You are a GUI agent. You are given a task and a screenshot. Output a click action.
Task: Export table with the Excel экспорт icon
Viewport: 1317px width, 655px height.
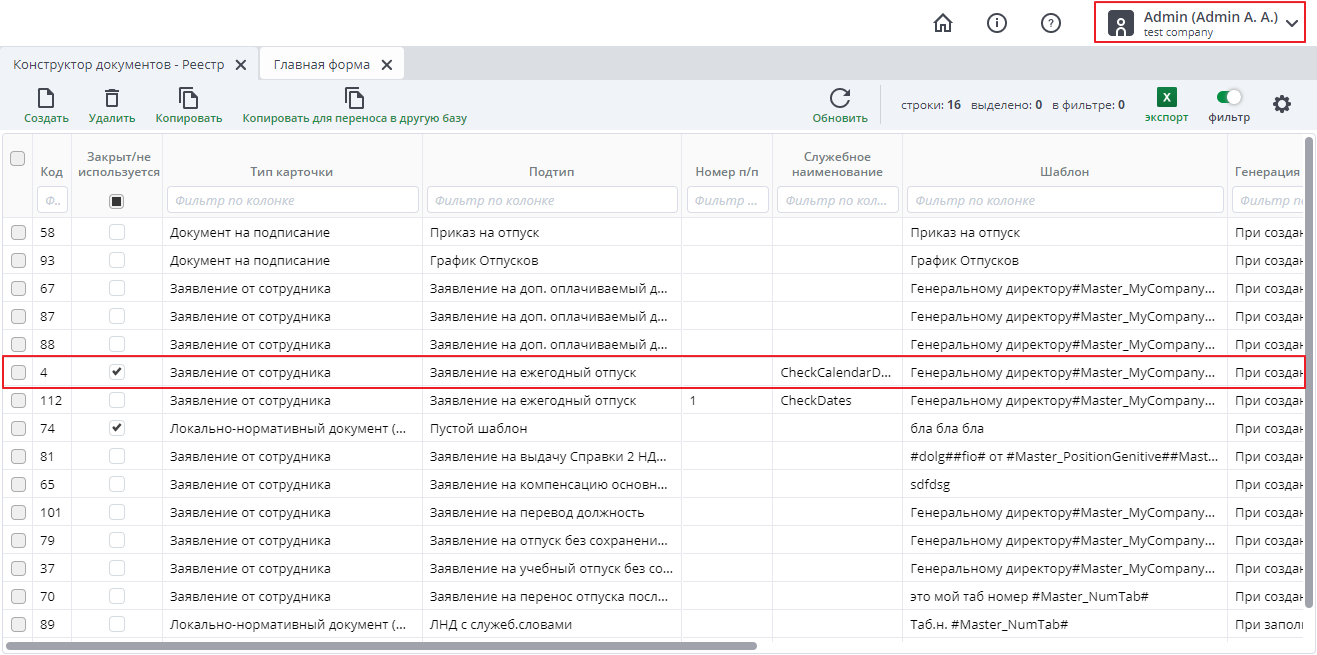[x=1166, y=98]
